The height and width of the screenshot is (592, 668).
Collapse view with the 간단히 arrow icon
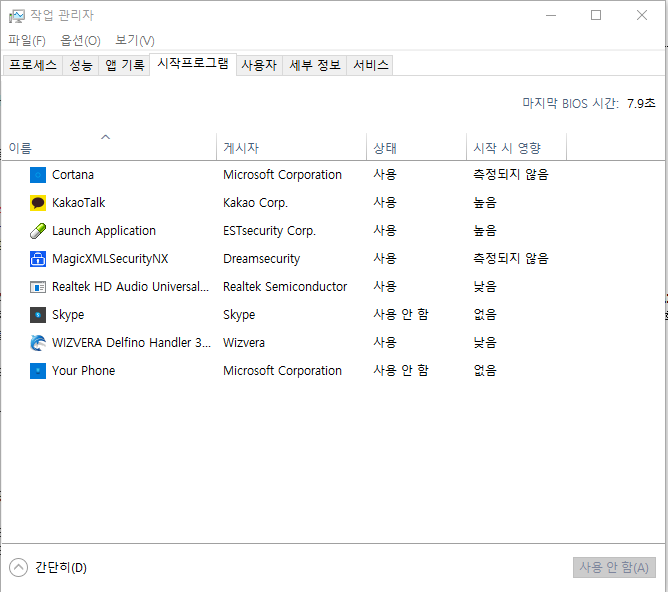pyautogui.click(x=18, y=568)
